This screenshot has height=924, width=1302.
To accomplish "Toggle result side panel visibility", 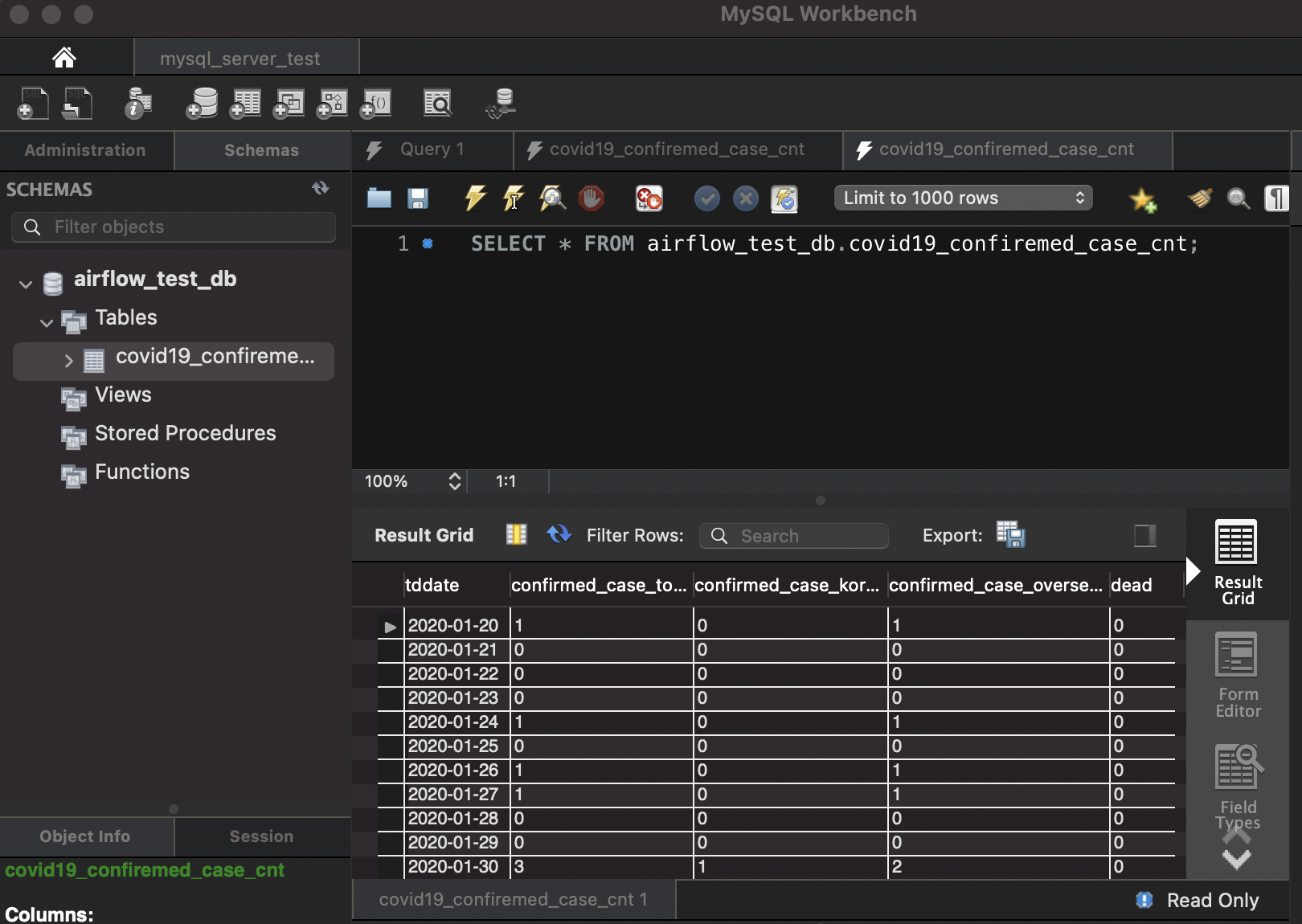I will [x=1145, y=535].
